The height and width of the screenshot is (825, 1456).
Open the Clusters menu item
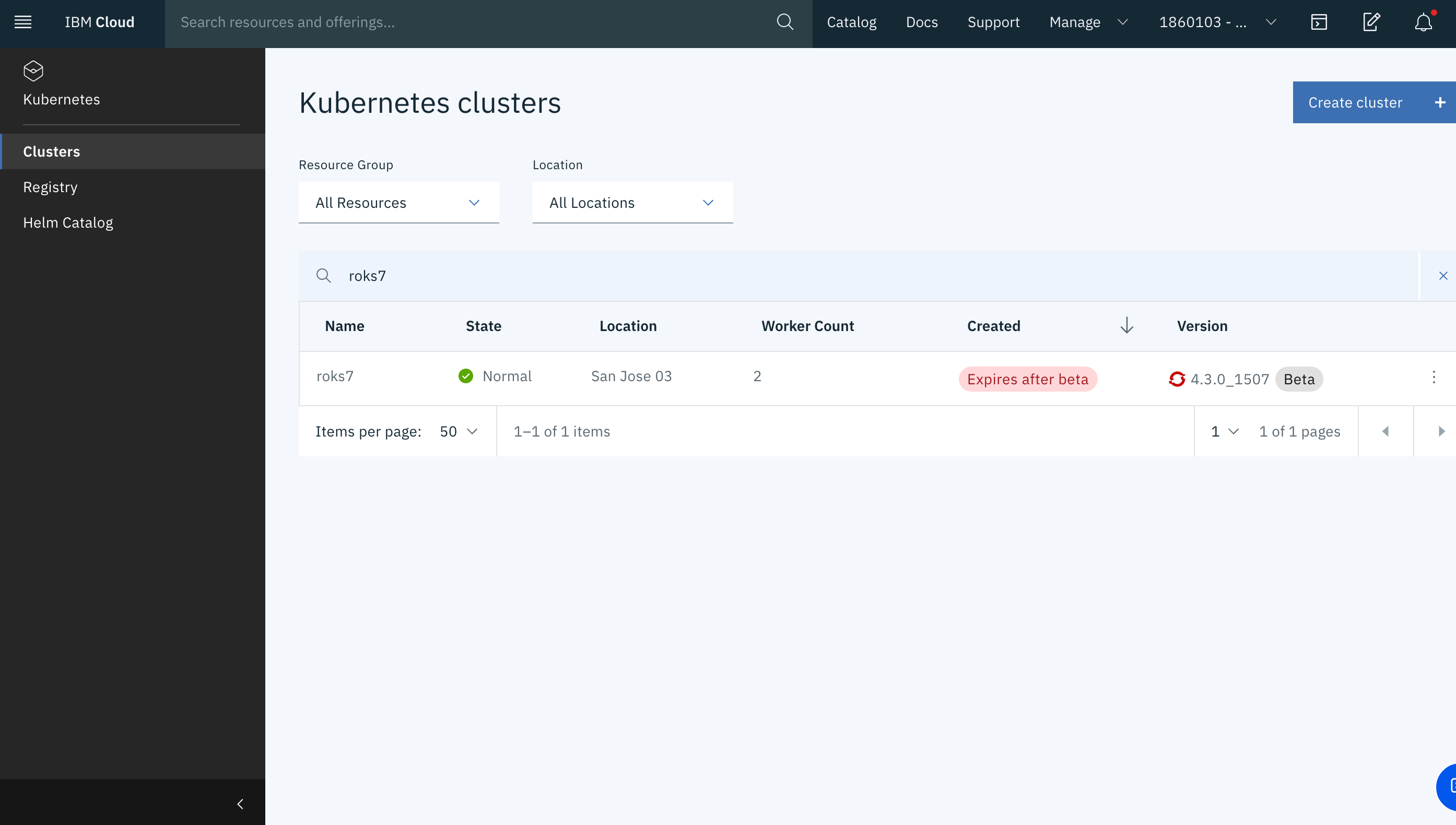(x=51, y=151)
